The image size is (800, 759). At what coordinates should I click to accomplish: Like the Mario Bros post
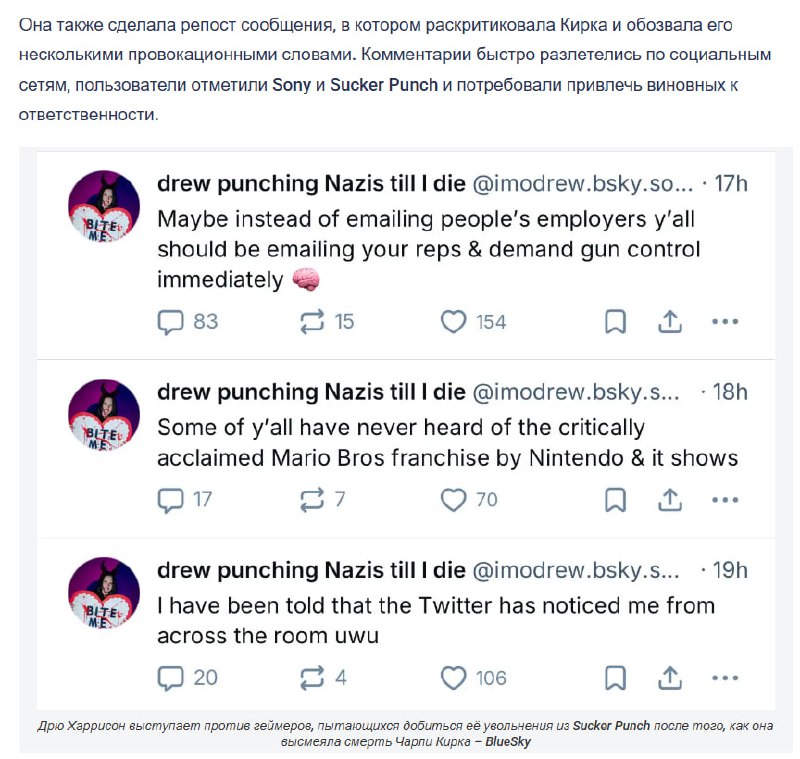[x=454, y=499]
